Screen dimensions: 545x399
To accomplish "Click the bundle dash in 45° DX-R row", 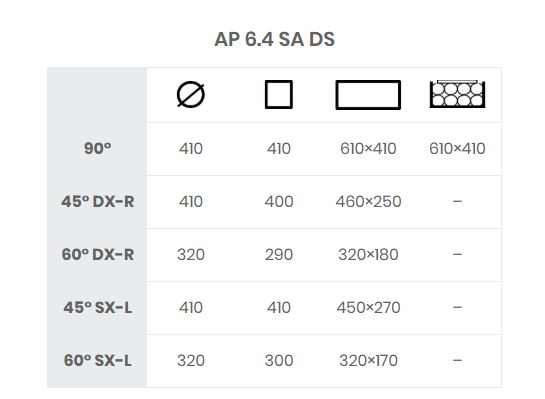I will tap(457, 201).
